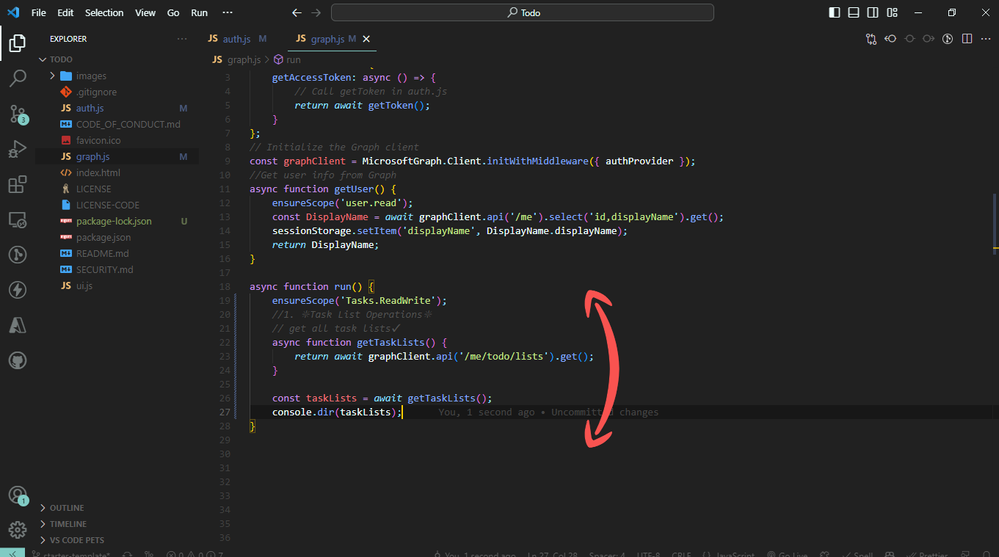Open the Selection menu
Image resolution: width=999 pixels, height=557 pixels.
point(104,13)
